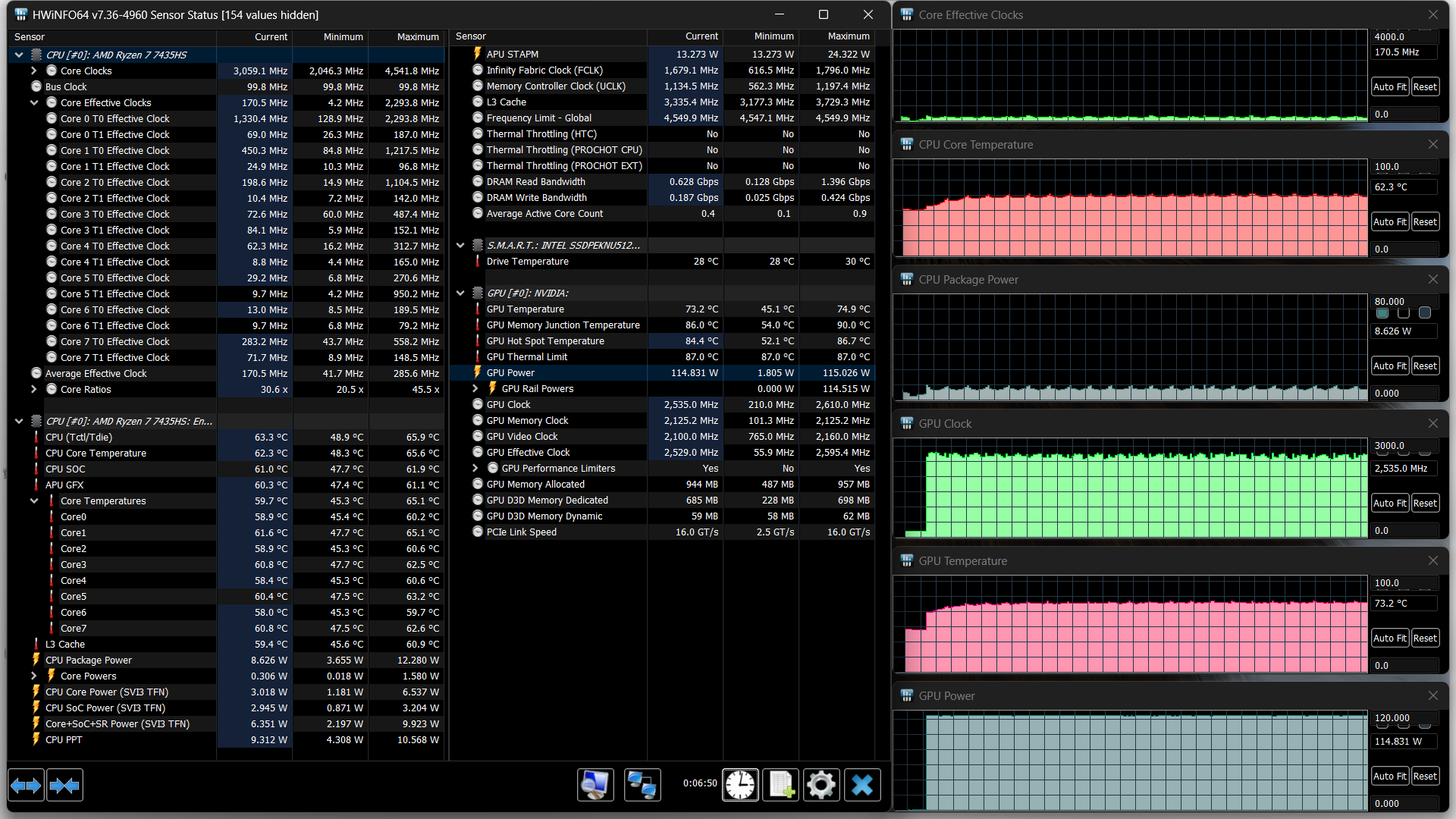The image size is (1456, 819).
Task: Collapse the Core Effective Clocks tree
Action: pyautogui.click(x=34, y=102)
